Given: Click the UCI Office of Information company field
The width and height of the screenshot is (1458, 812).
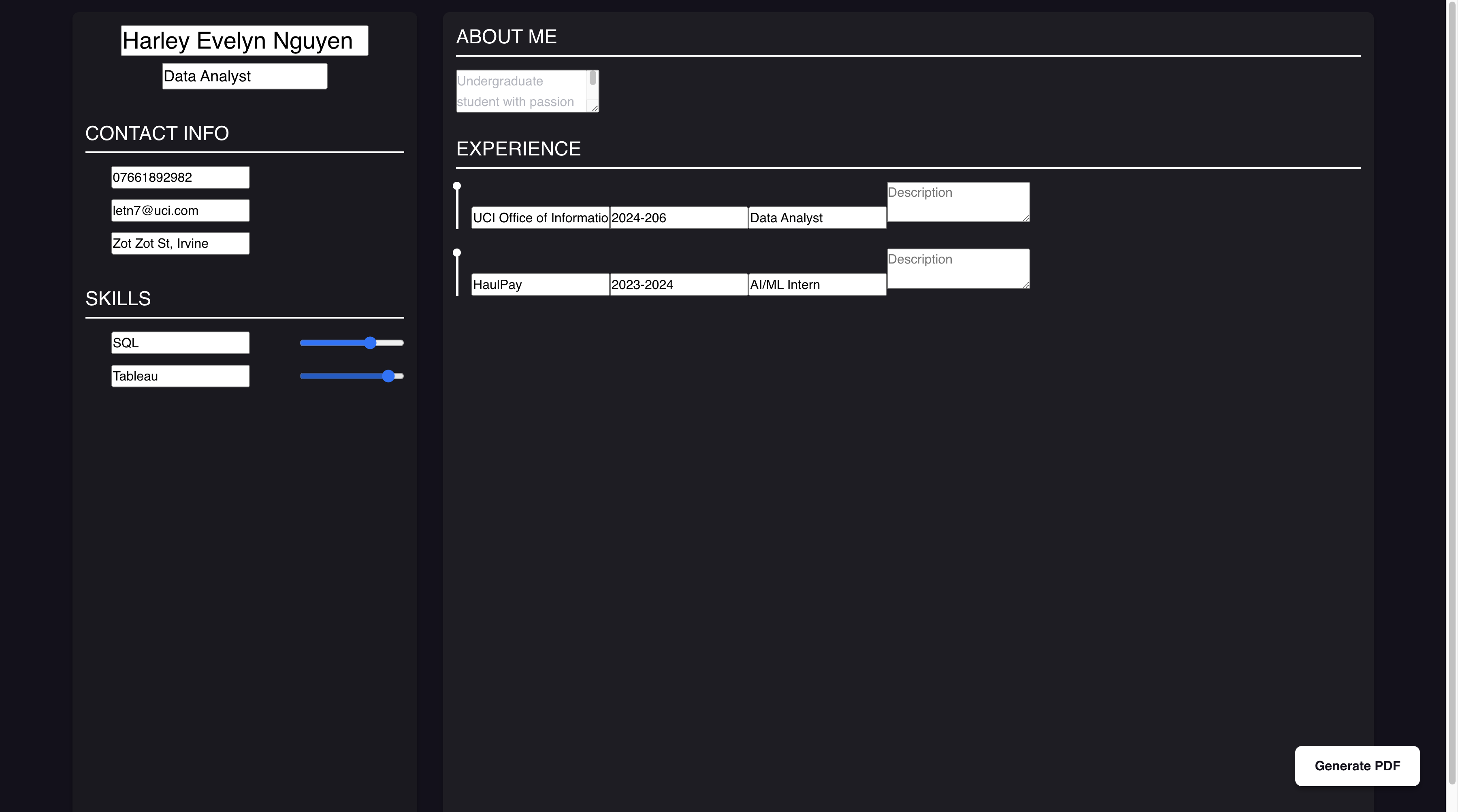Looking at the screenshot, I should coord(540,218).
